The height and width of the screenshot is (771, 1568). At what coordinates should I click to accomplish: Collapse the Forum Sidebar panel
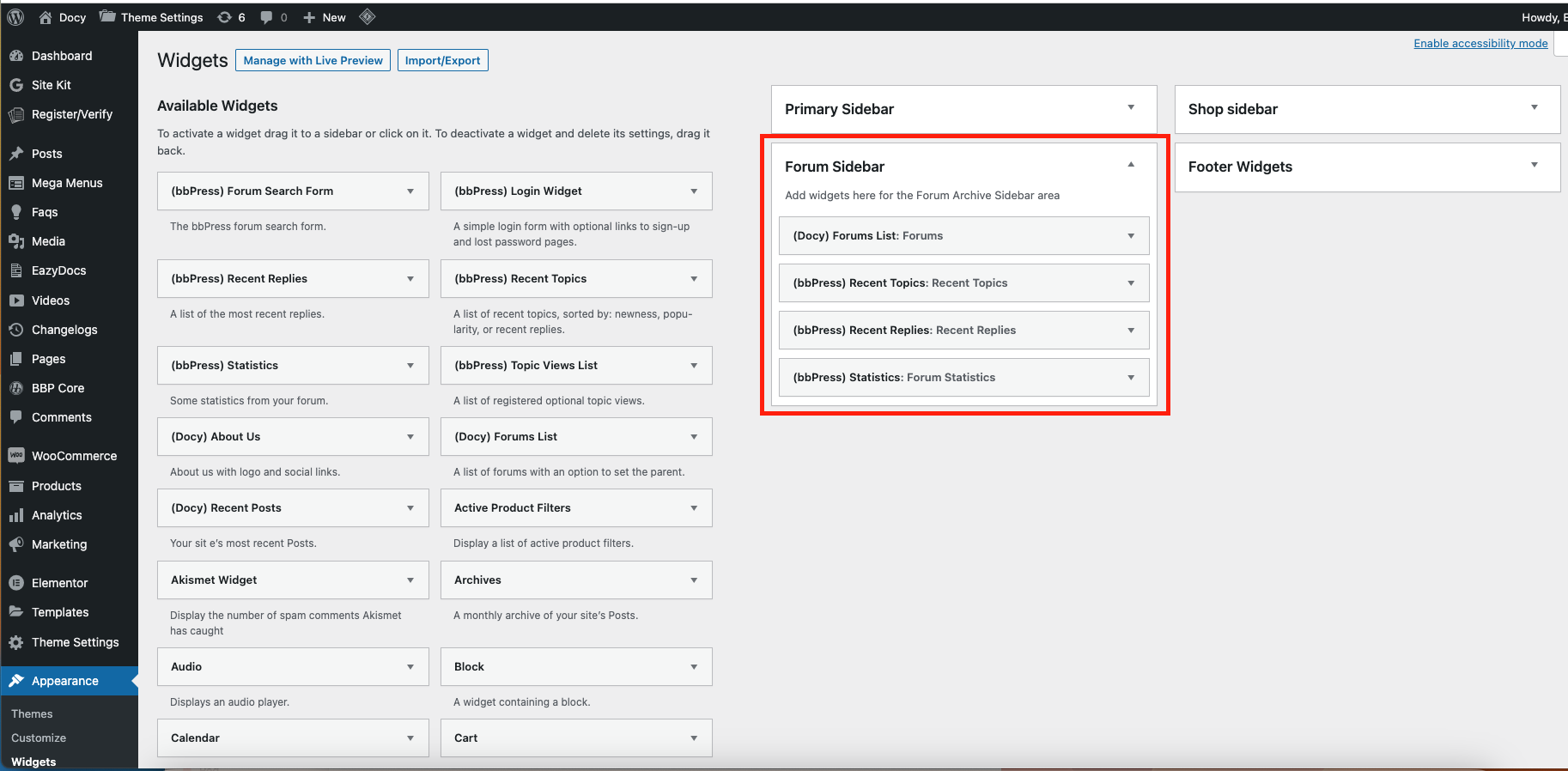click(1131, 165)
